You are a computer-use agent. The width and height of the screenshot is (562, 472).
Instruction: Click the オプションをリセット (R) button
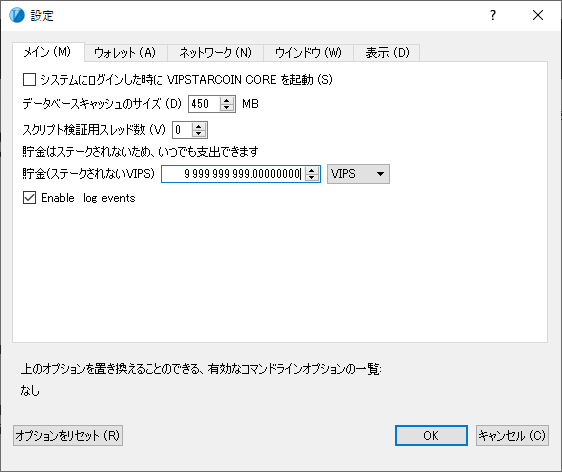pos(68,435)
